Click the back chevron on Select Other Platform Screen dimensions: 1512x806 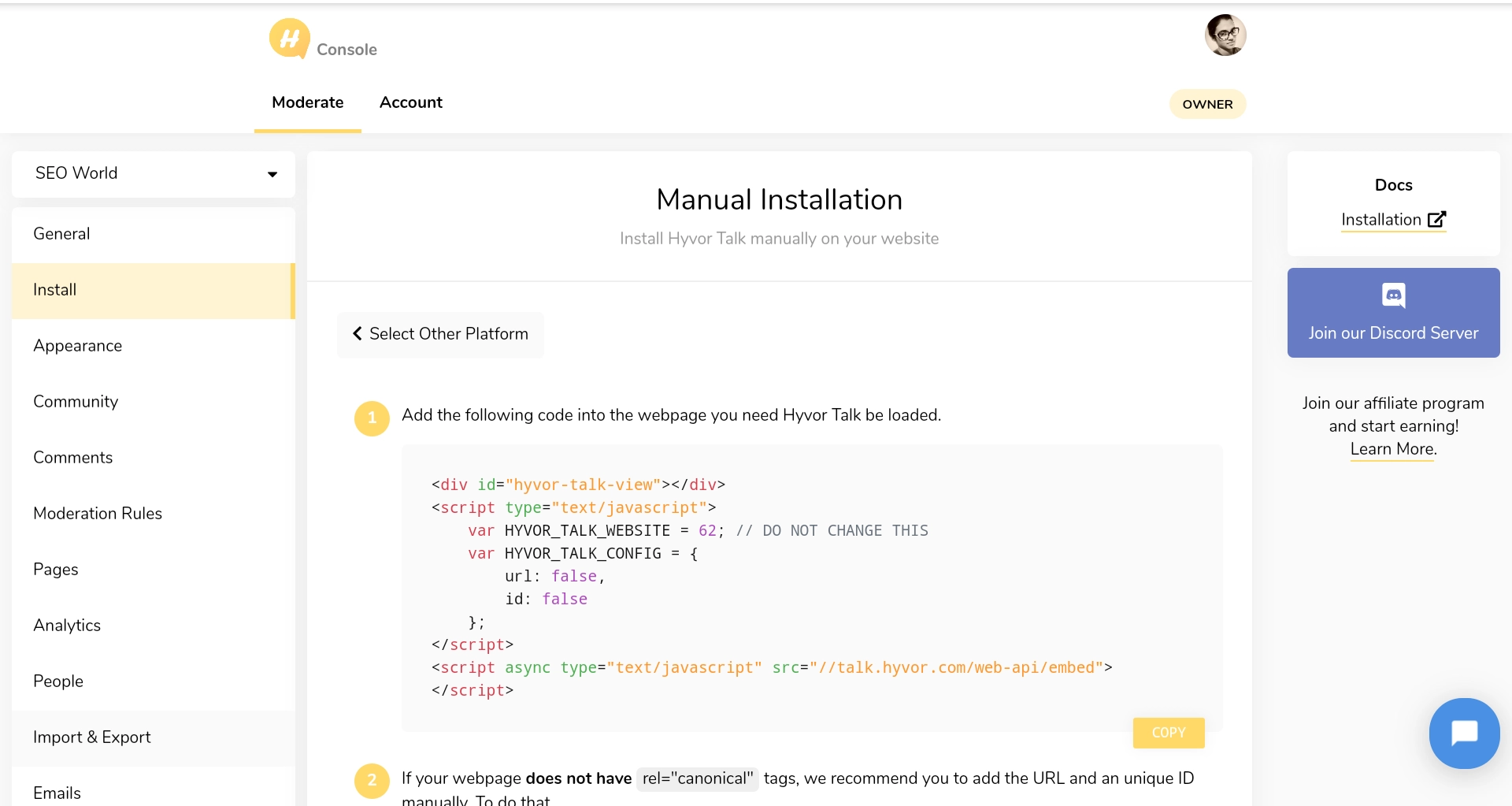click(x=358, y=333)
